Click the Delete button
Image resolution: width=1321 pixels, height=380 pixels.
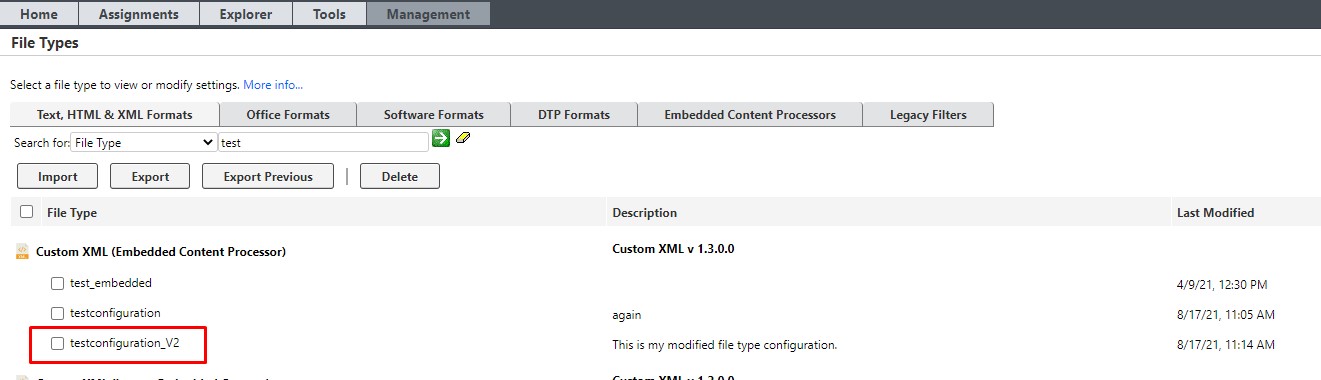click(400, 177)
